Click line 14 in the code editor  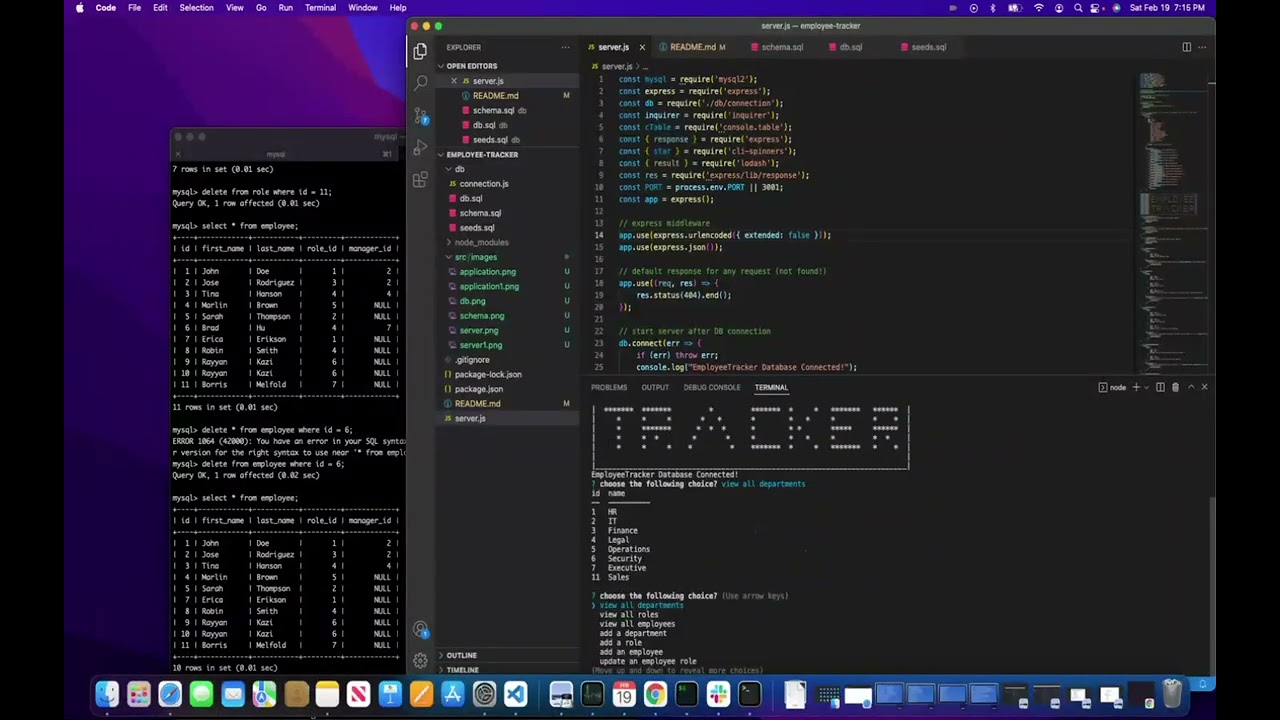725,235
